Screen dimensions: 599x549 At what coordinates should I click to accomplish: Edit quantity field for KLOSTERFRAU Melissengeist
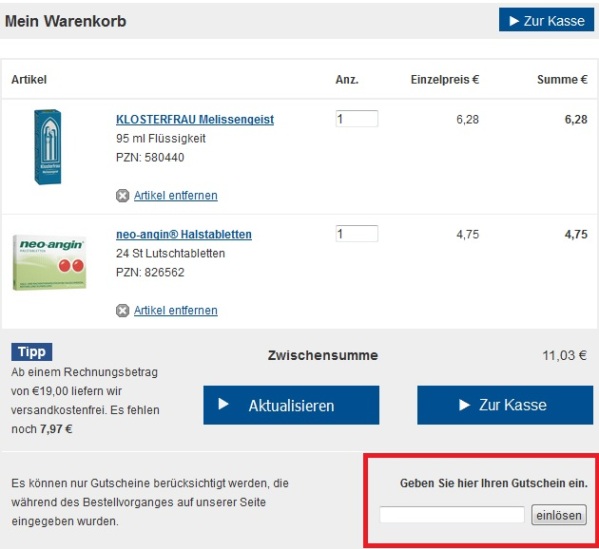pos(357,119)
